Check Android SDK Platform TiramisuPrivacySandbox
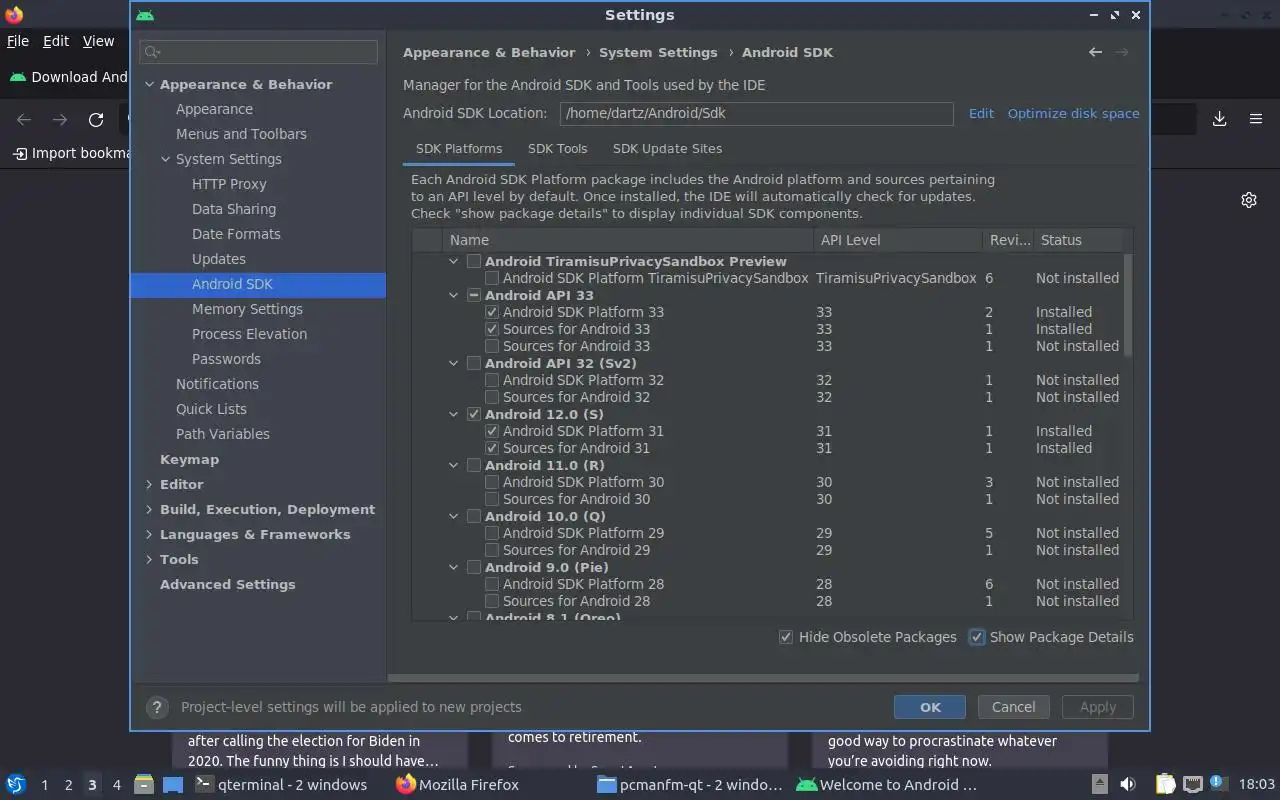1280x800 pixels. click(492, 278)
